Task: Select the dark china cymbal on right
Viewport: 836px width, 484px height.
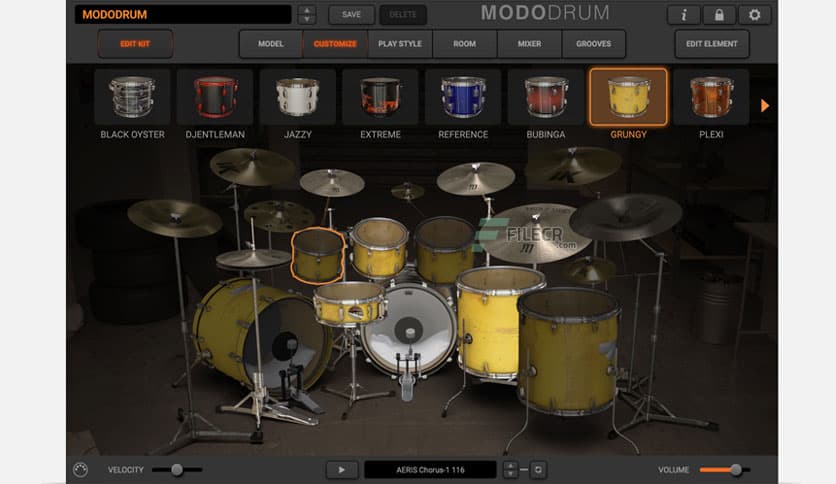Action: 625,216
